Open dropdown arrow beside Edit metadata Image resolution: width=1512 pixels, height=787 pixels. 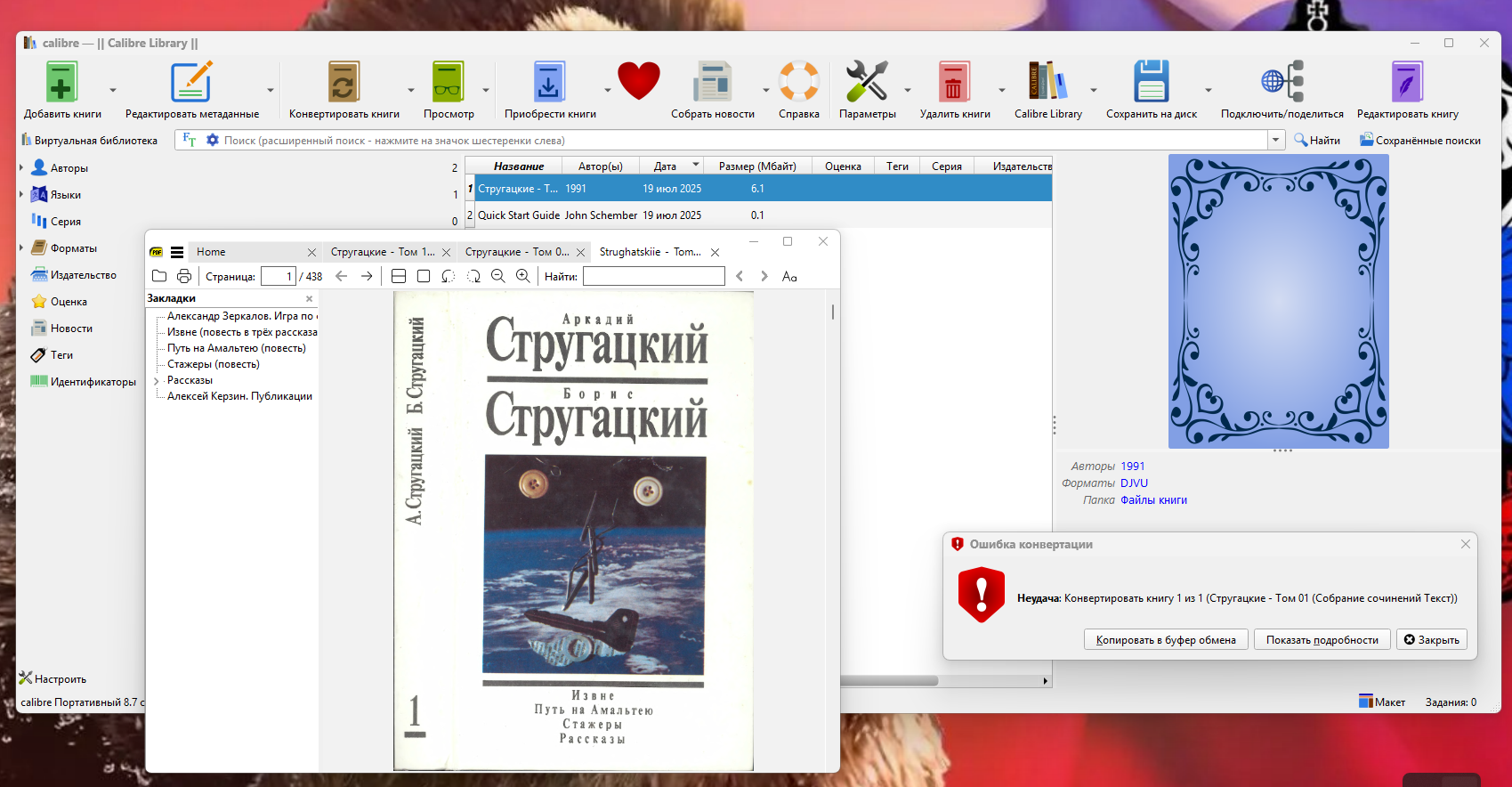tap(271, 90)
